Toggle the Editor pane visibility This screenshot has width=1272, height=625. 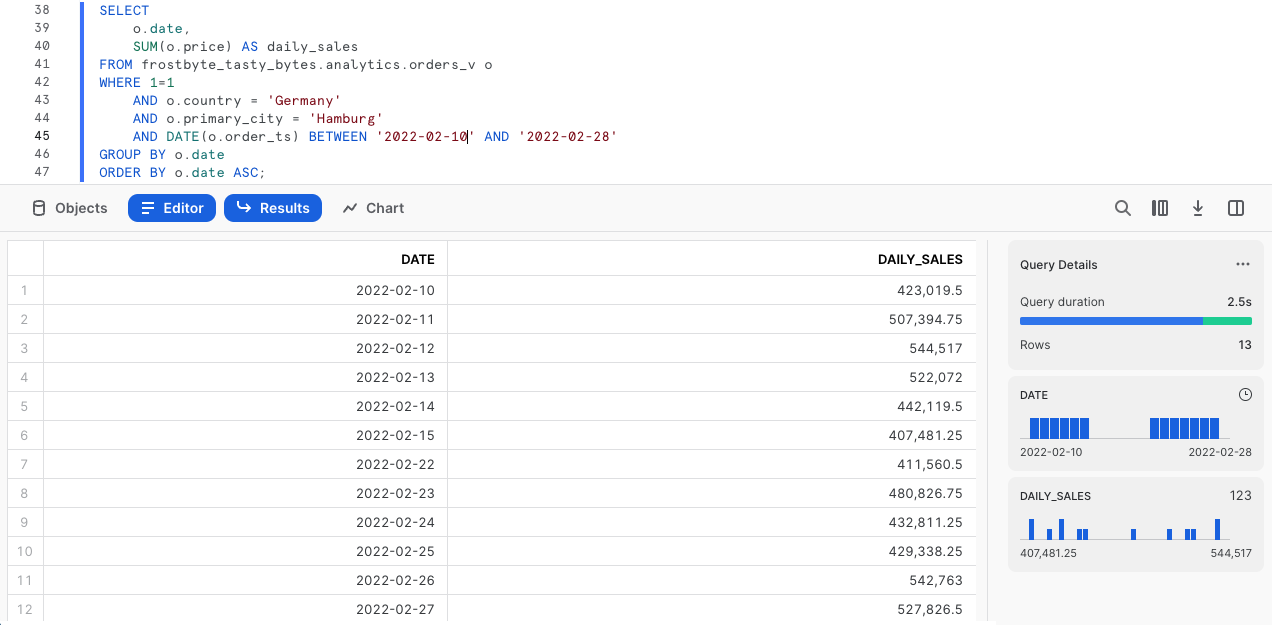pyautogui.click(x=172, y=208)
